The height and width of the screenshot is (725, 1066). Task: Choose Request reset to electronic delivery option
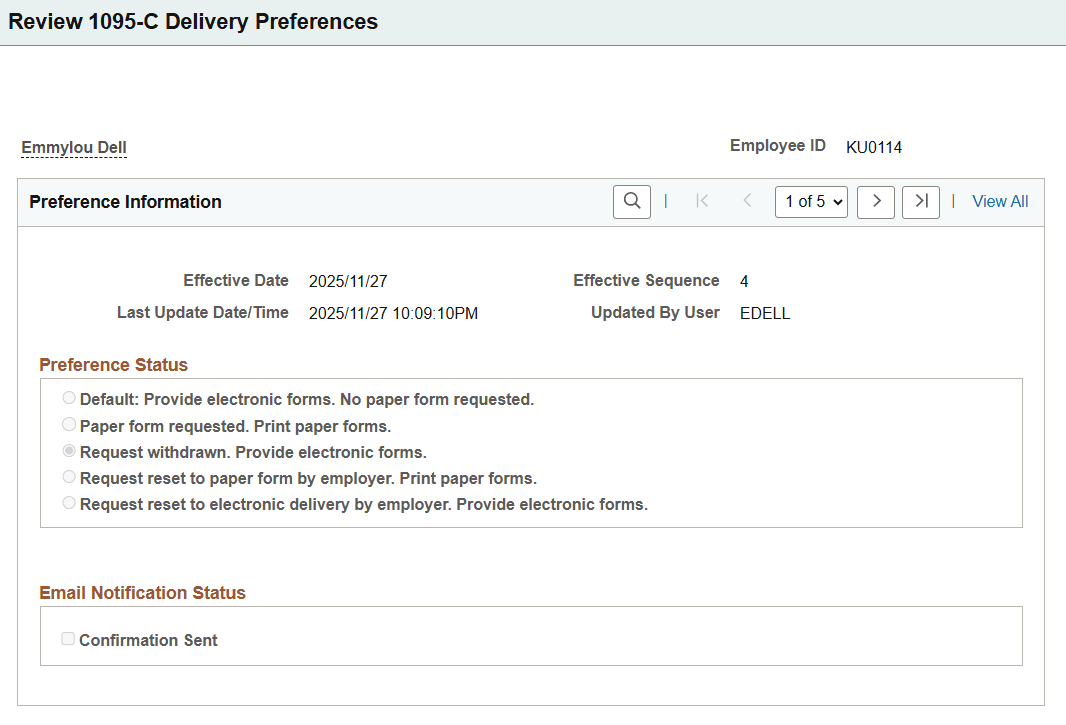pyautogui.click(x=68, y=503)
